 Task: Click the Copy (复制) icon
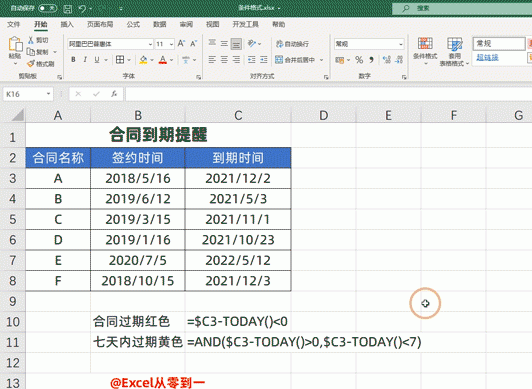pyautogui.click(x=31, y=52)
